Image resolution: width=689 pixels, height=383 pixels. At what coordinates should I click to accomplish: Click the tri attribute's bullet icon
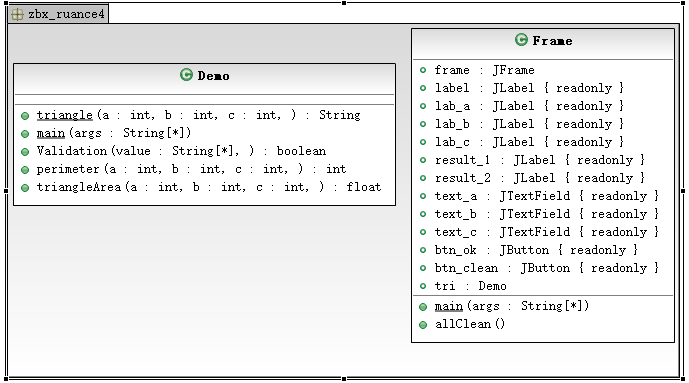[x=423, y=286]
